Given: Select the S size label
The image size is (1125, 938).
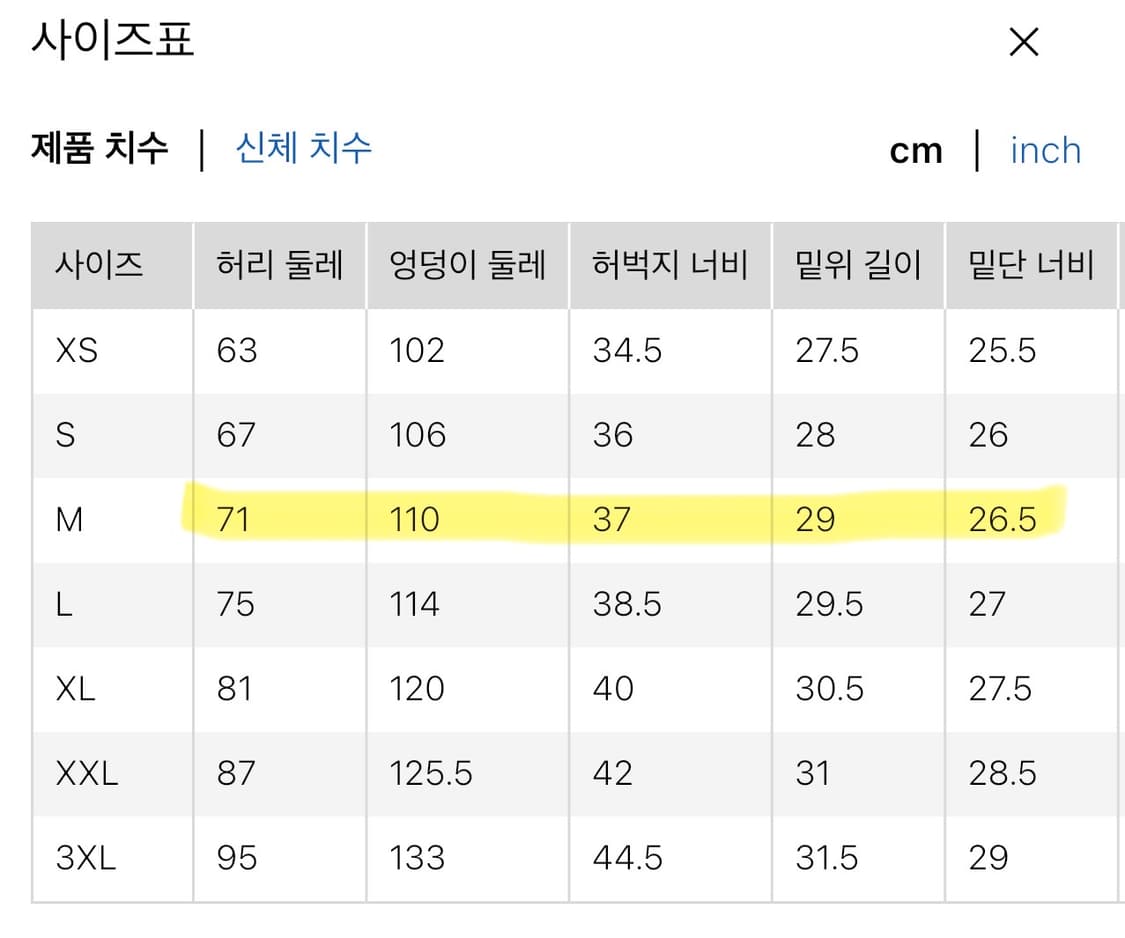Looking at the screenshot, I should 66,435.
